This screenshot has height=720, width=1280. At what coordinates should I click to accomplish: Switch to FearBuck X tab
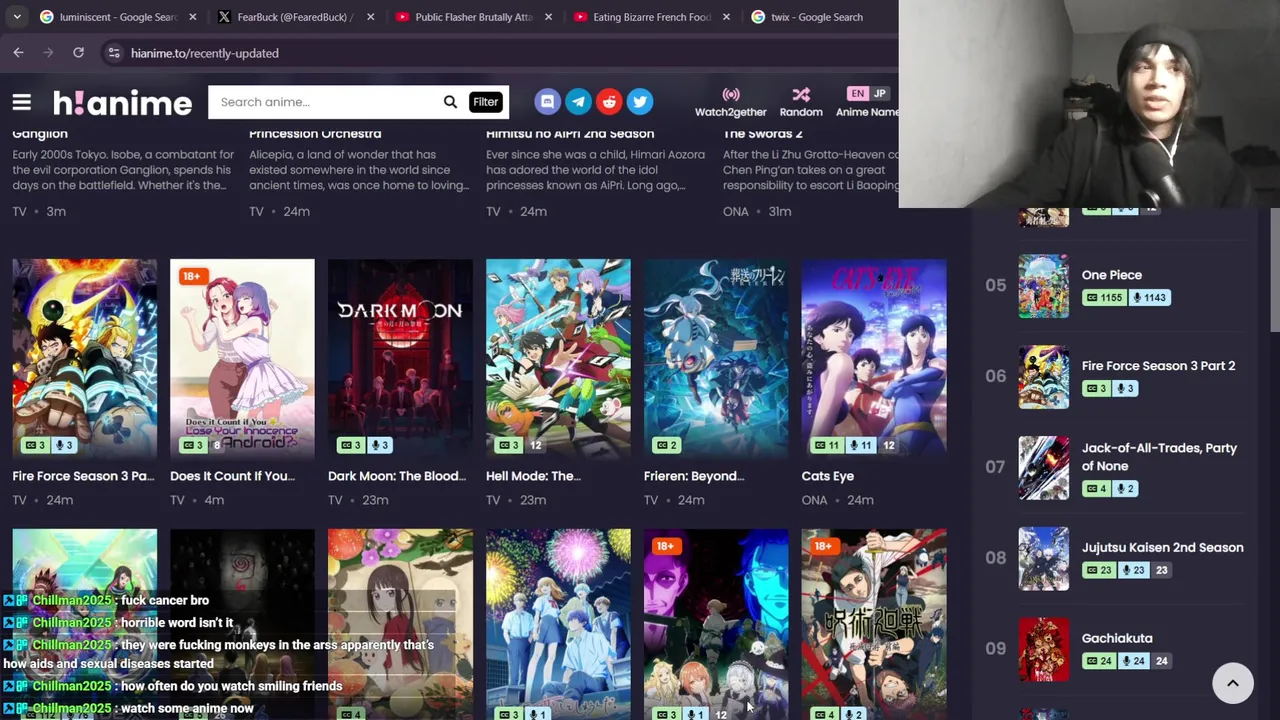click(x=296, y=17)
